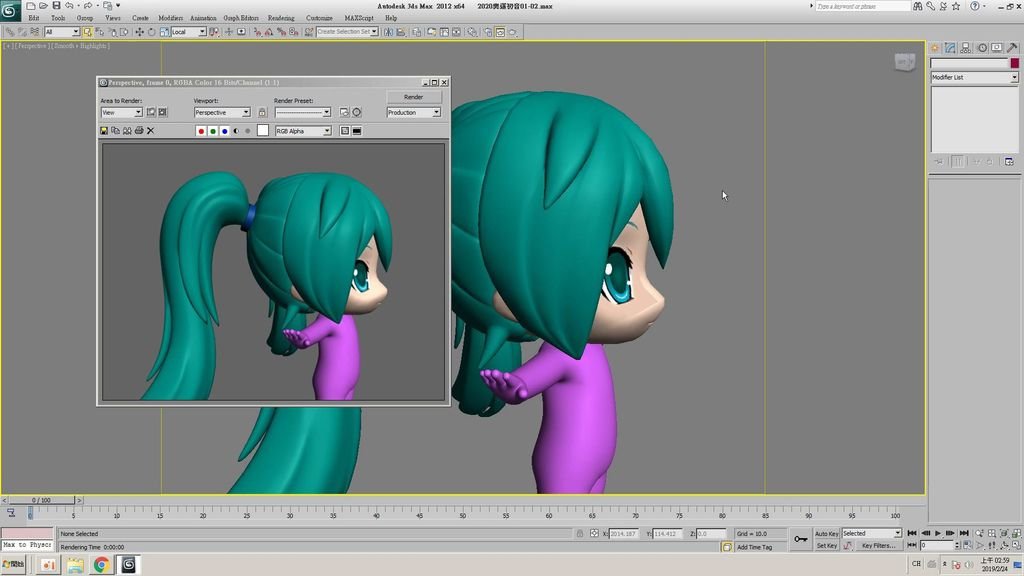Click Chrome icon in taskbar
The width and height of the screenshot is (1024, 576).
[101, 564]
